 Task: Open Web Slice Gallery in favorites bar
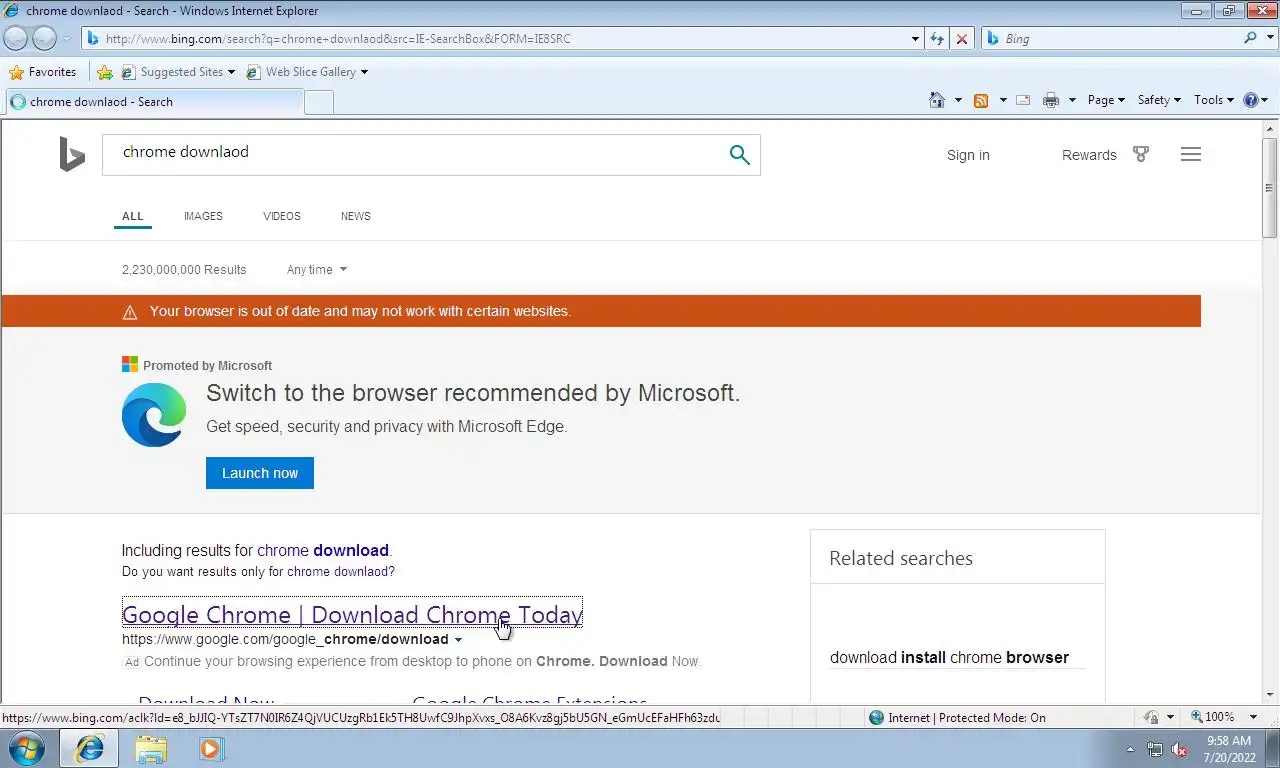click(307, 72)
